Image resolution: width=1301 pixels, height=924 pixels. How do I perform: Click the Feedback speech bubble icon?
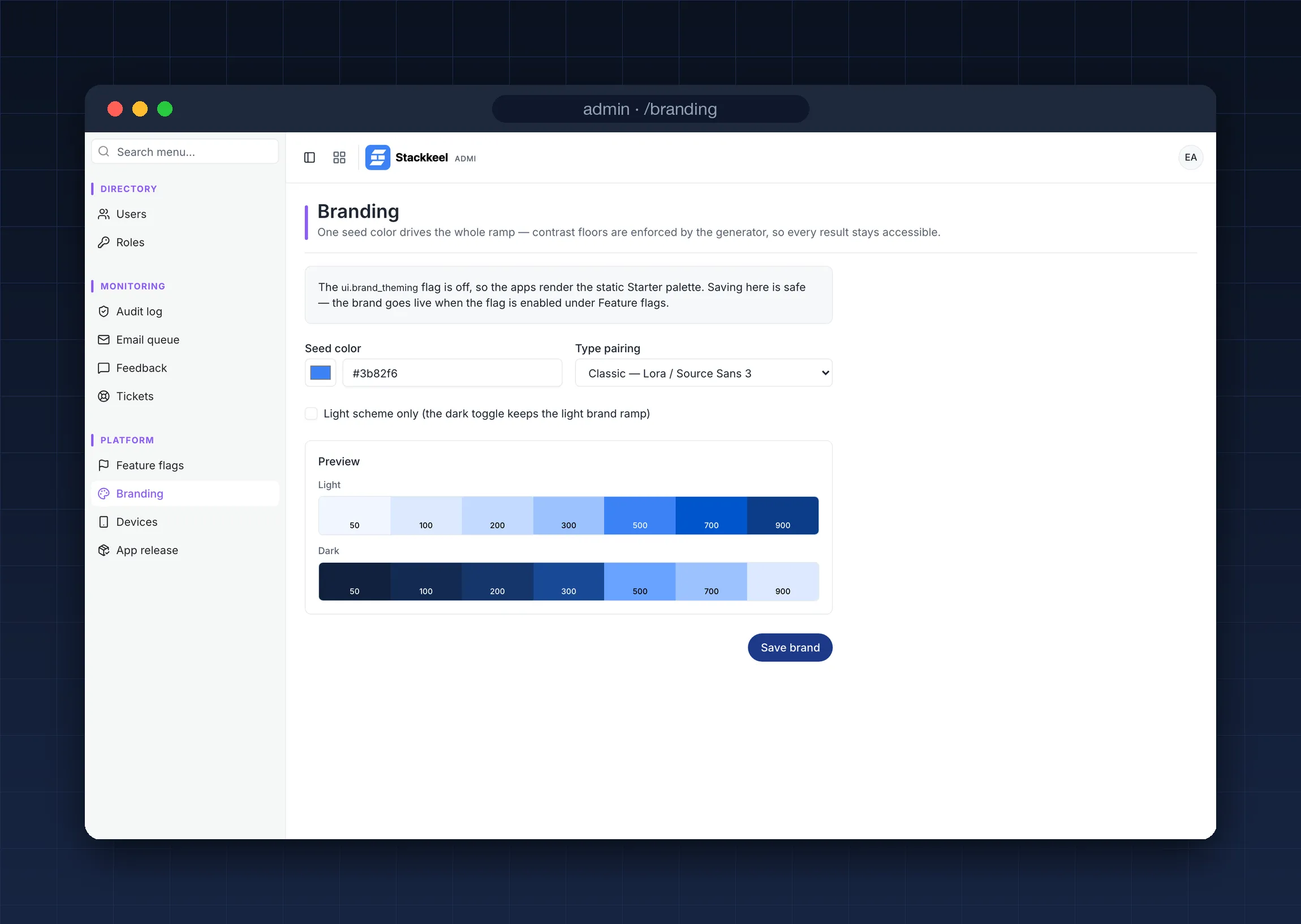click(104, 368)
